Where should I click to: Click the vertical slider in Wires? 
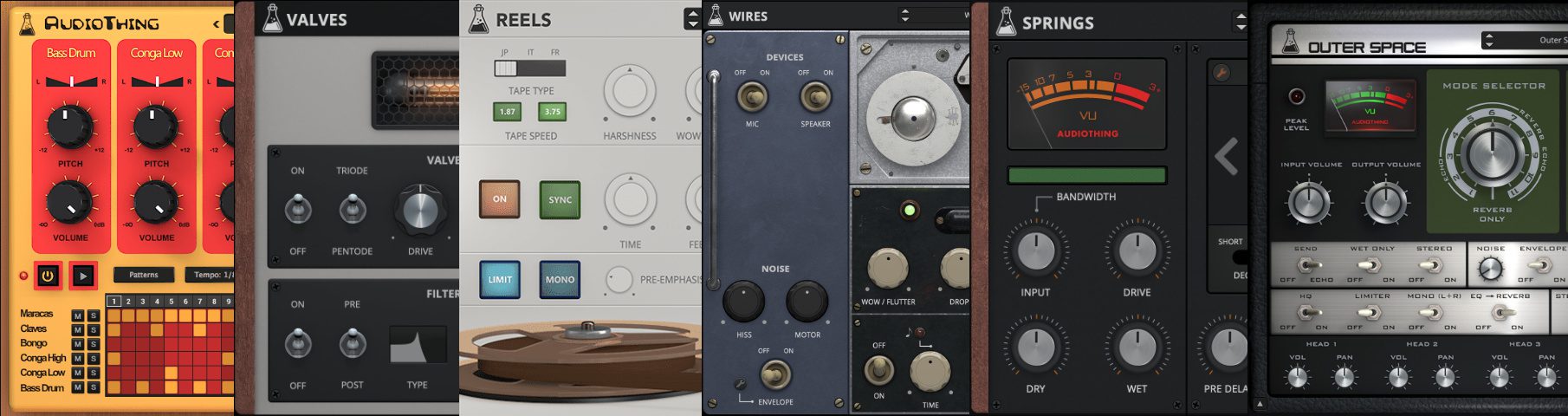[714, 180]
